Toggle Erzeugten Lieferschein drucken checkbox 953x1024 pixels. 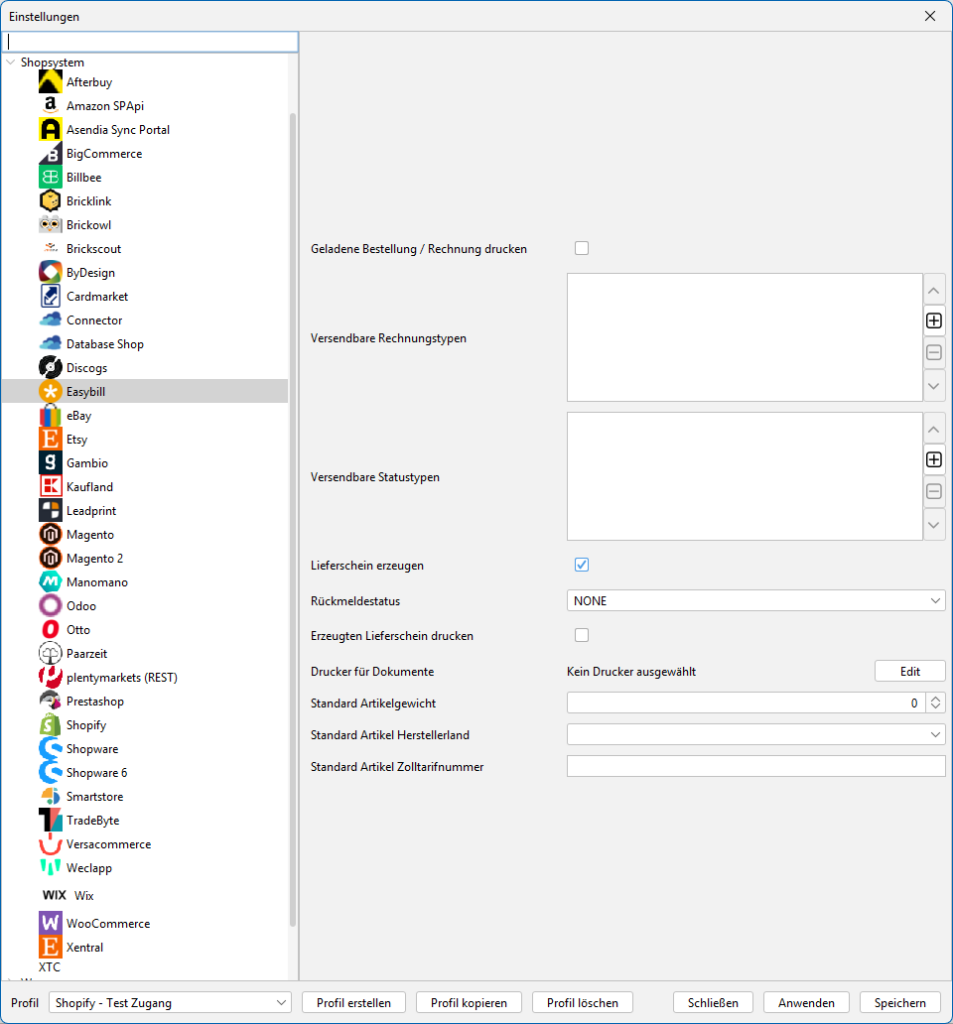[x=582, y=635]
